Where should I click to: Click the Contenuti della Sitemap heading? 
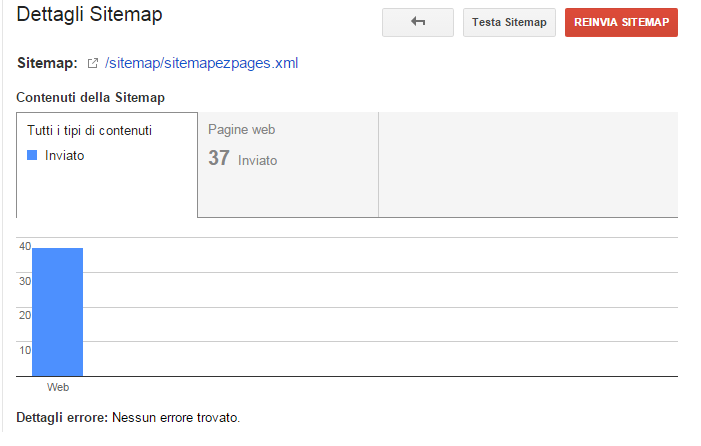pos(90,97)
